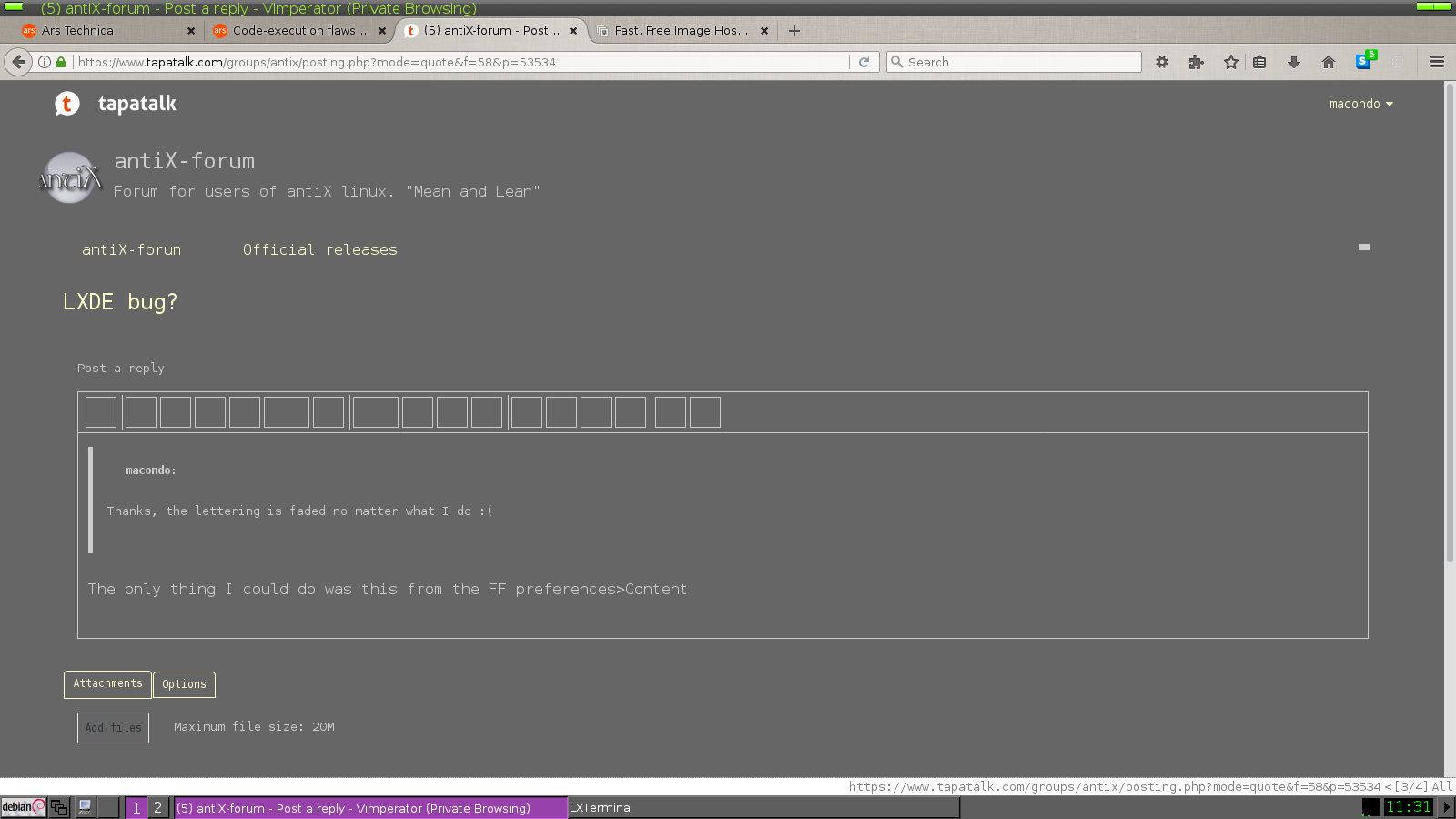1456x819 pixels.
Task: Click the search magnifier icon
Action: tap(897, 62)
